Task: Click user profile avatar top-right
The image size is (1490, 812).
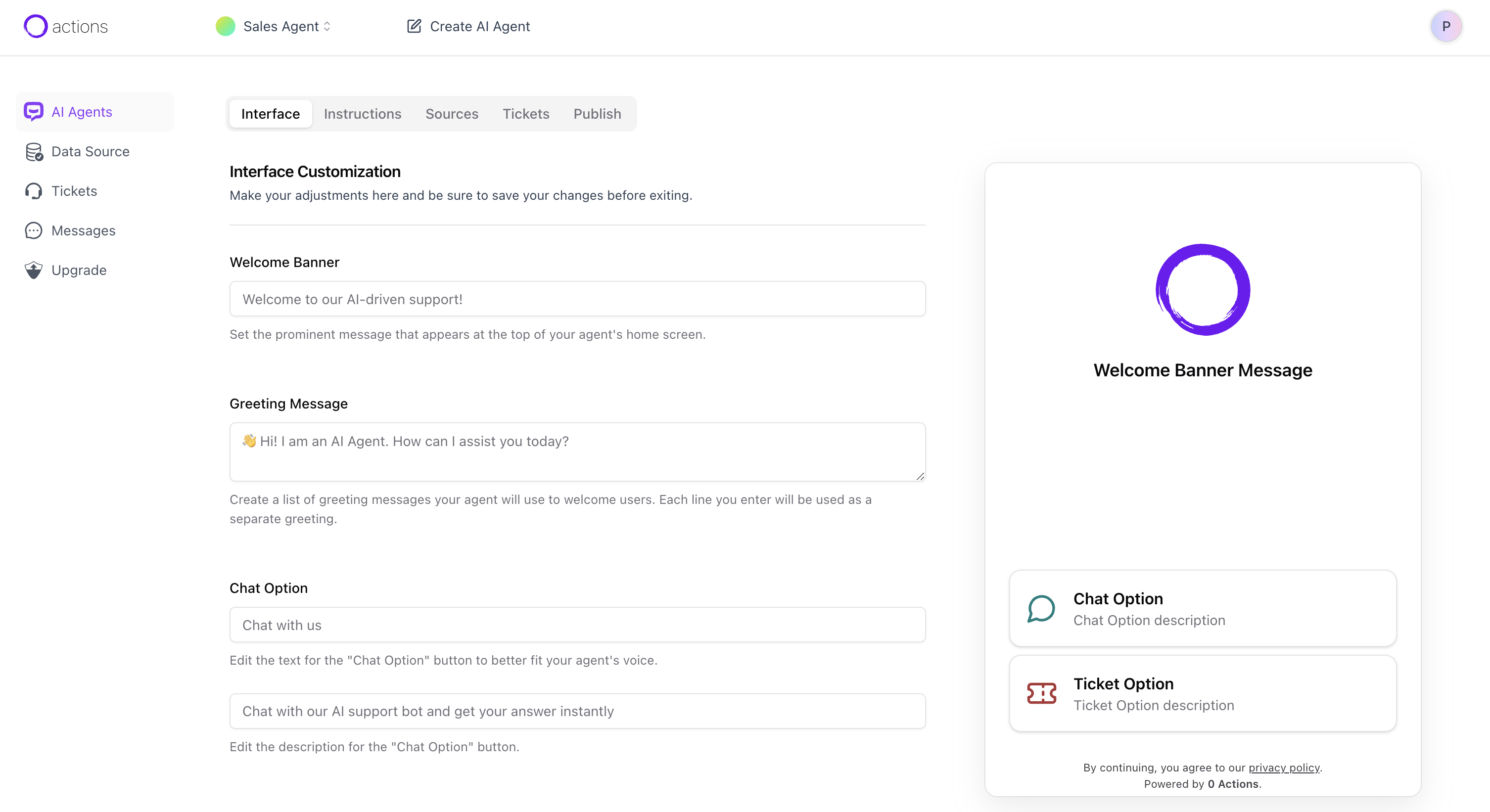Action: tap(1447, 26)
